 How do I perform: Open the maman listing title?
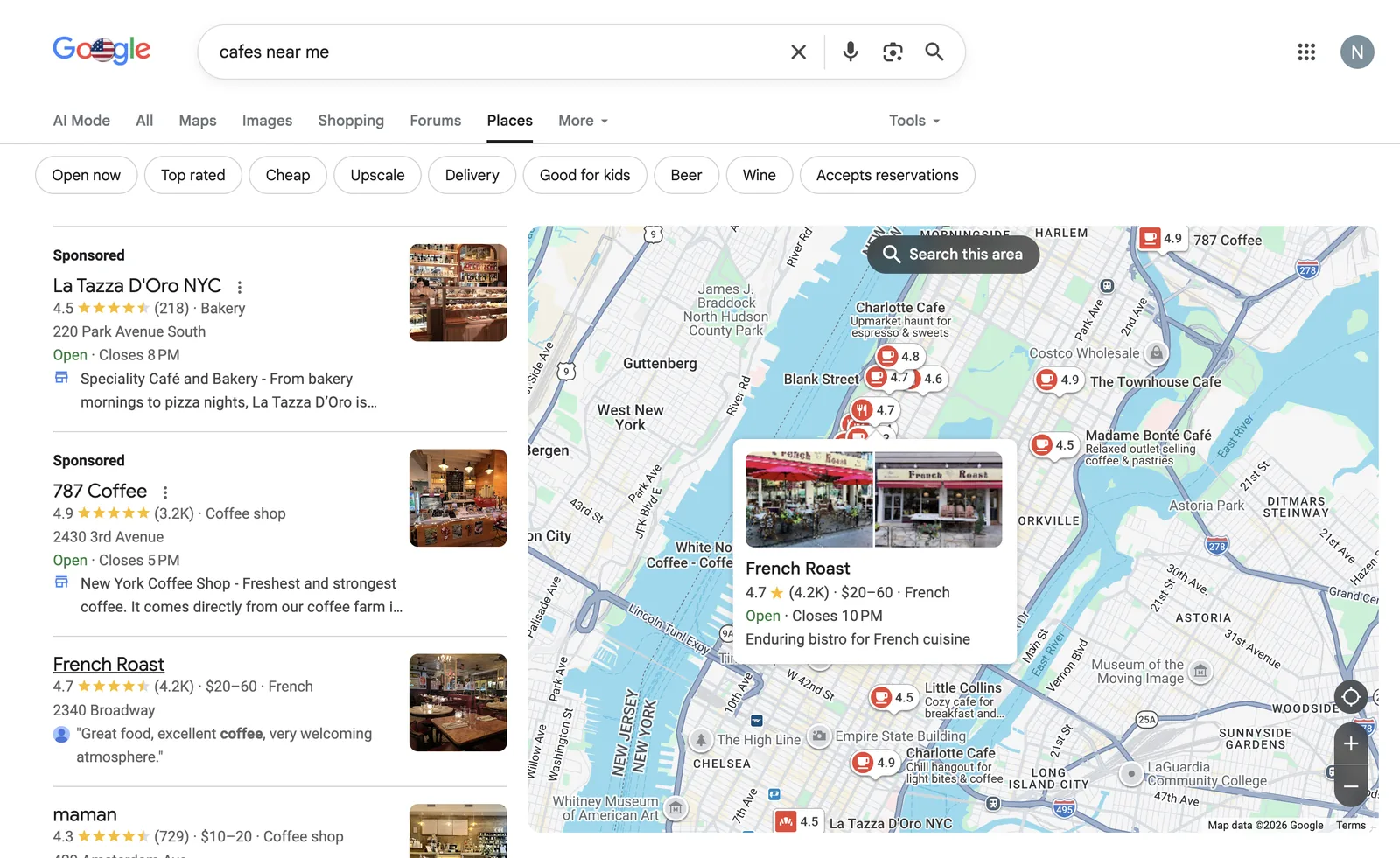[85, 815]
